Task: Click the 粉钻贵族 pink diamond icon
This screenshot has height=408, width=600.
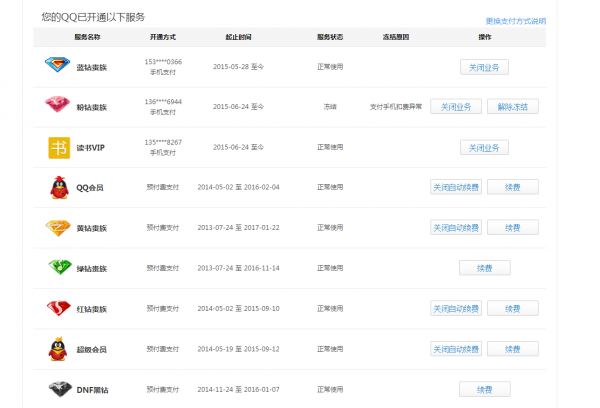Action: (x=57, y=104)
